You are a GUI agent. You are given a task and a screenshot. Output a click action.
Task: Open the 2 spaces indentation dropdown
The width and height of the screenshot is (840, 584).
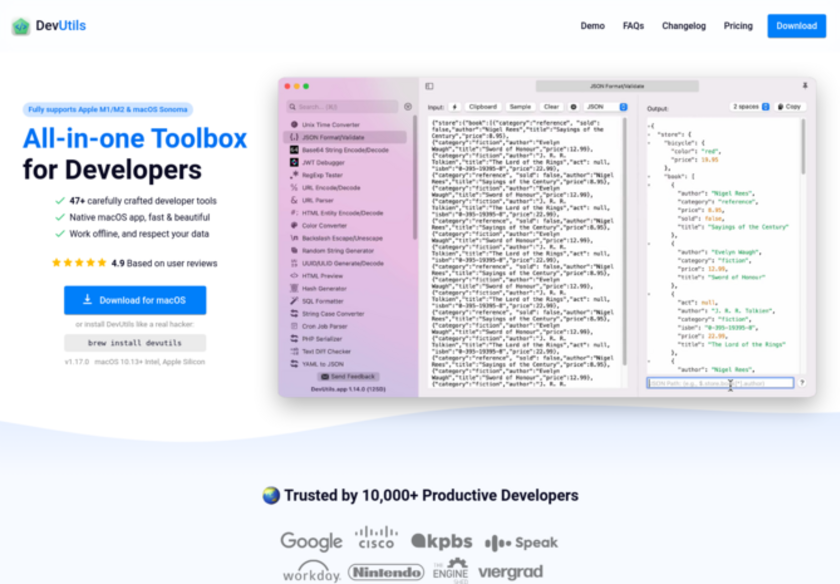[x=750, y=107]
